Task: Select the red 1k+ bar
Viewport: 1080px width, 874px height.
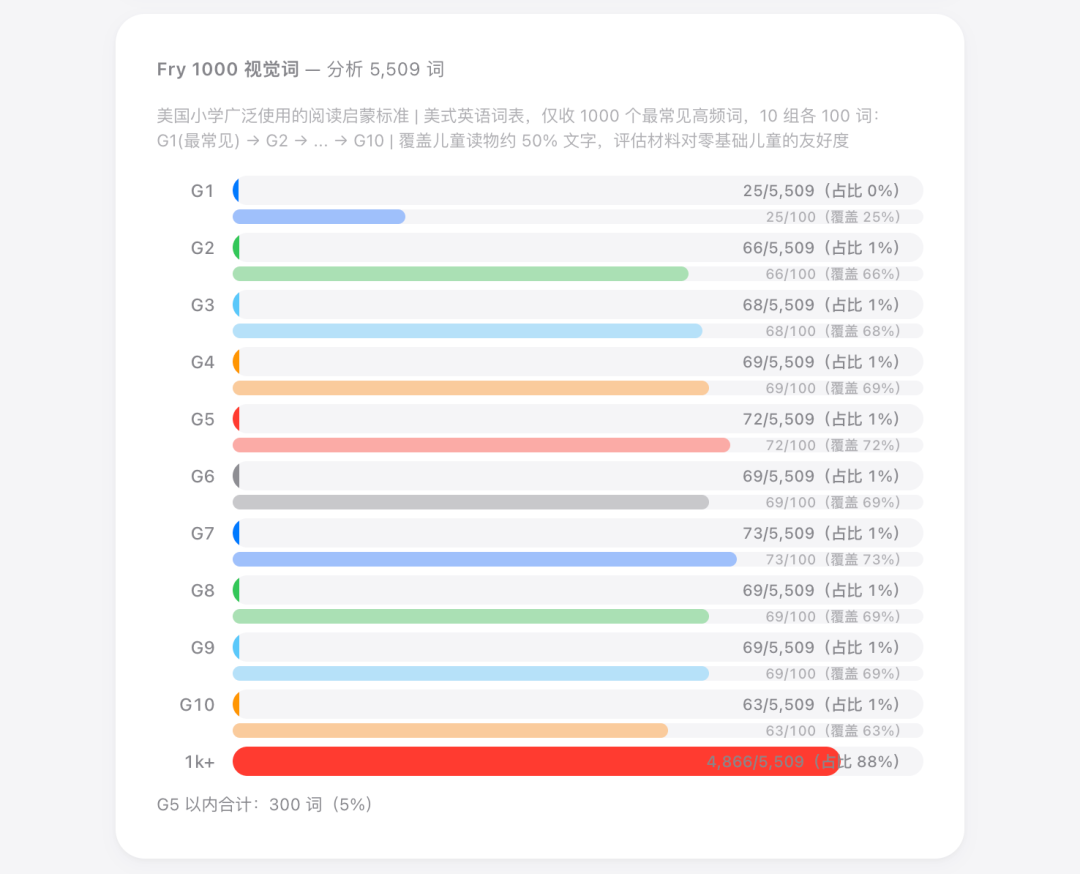Action: pyautogui.click(x=535, y=761)
